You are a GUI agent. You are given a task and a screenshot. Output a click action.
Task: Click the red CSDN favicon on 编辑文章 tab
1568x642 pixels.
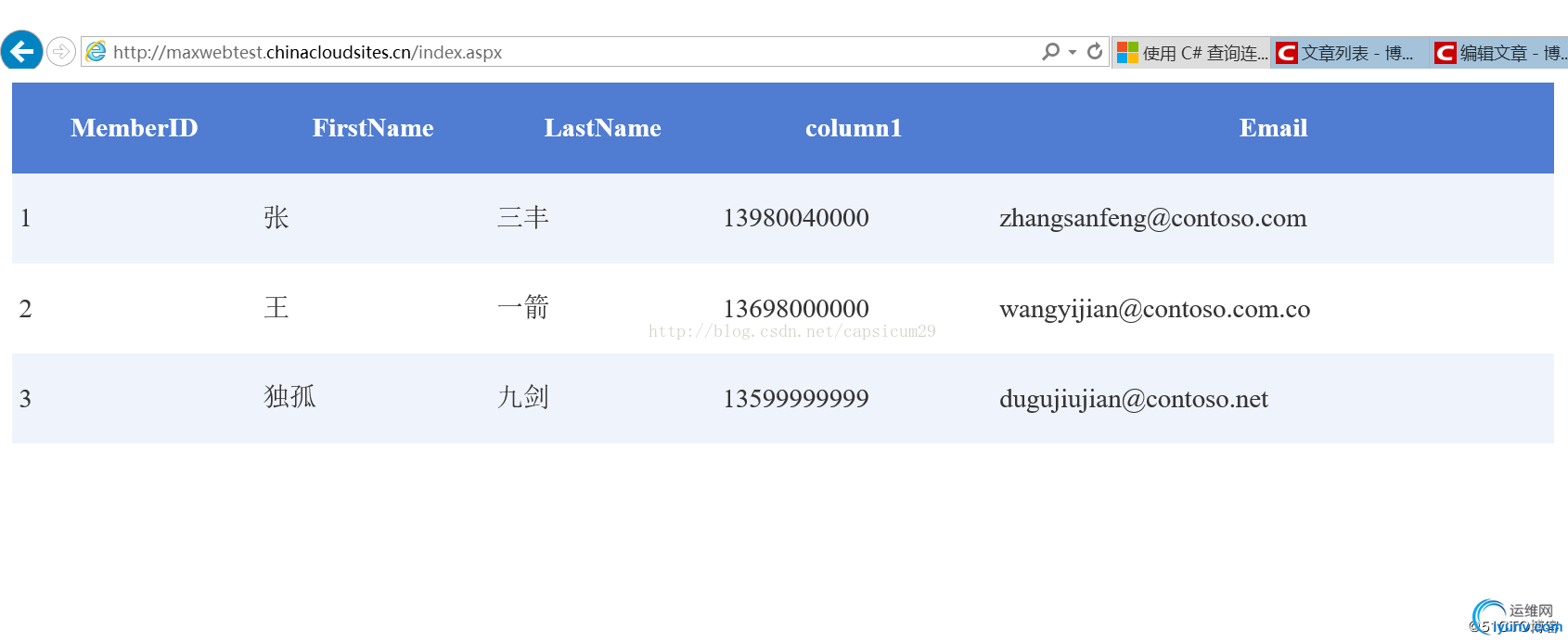1445,53
